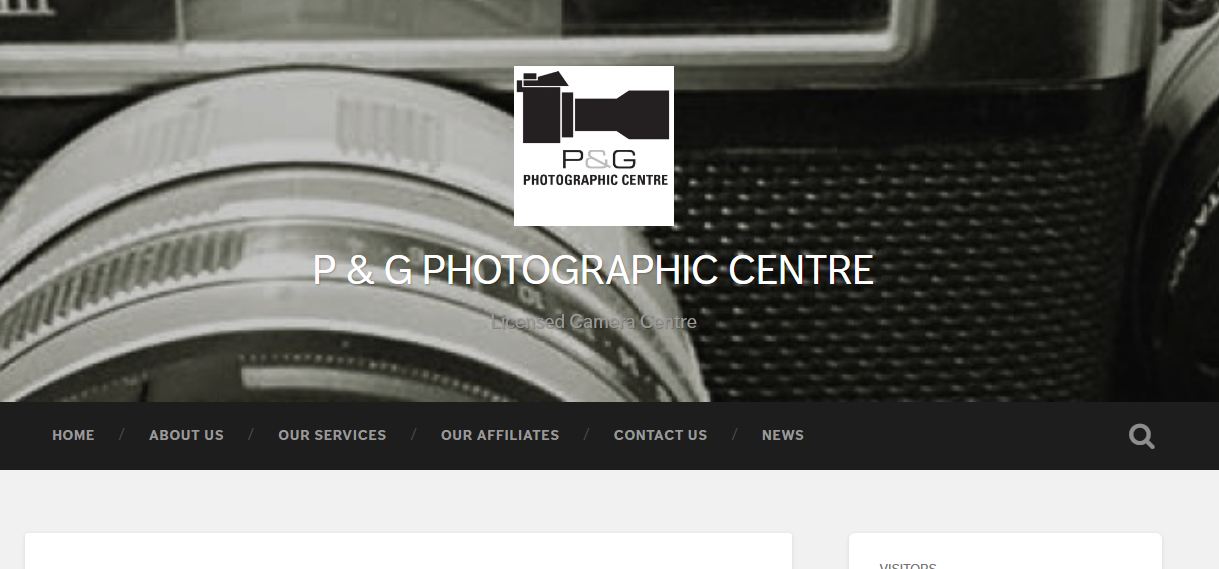Go to the HOME menu item

[x=73, y=435]
